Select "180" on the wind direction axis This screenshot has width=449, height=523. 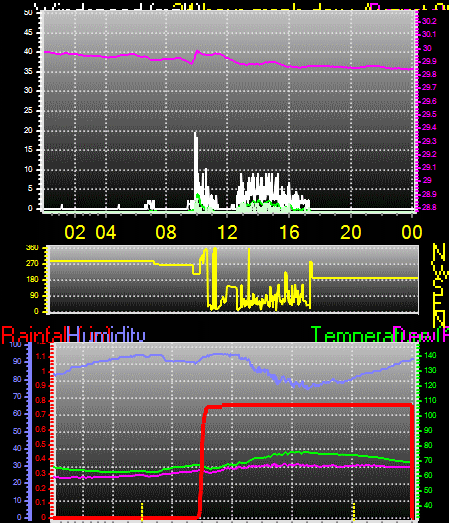pos(32,280)
